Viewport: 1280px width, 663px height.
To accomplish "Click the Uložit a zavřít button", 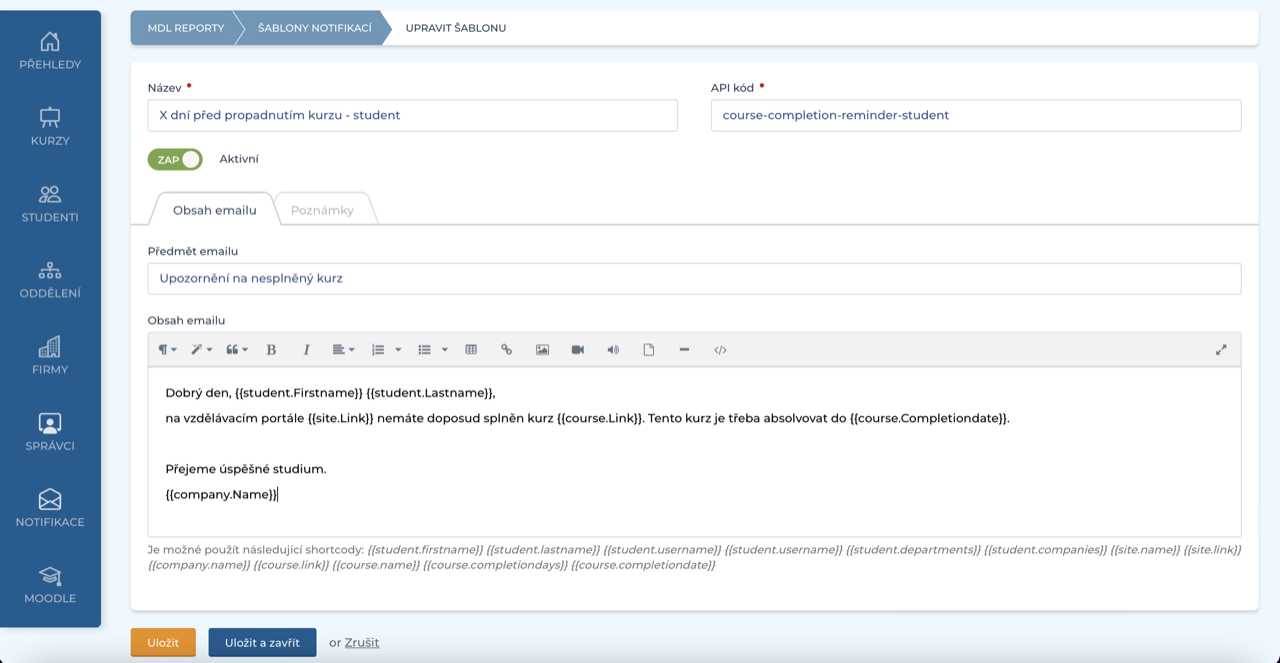I will pos(262,642).
